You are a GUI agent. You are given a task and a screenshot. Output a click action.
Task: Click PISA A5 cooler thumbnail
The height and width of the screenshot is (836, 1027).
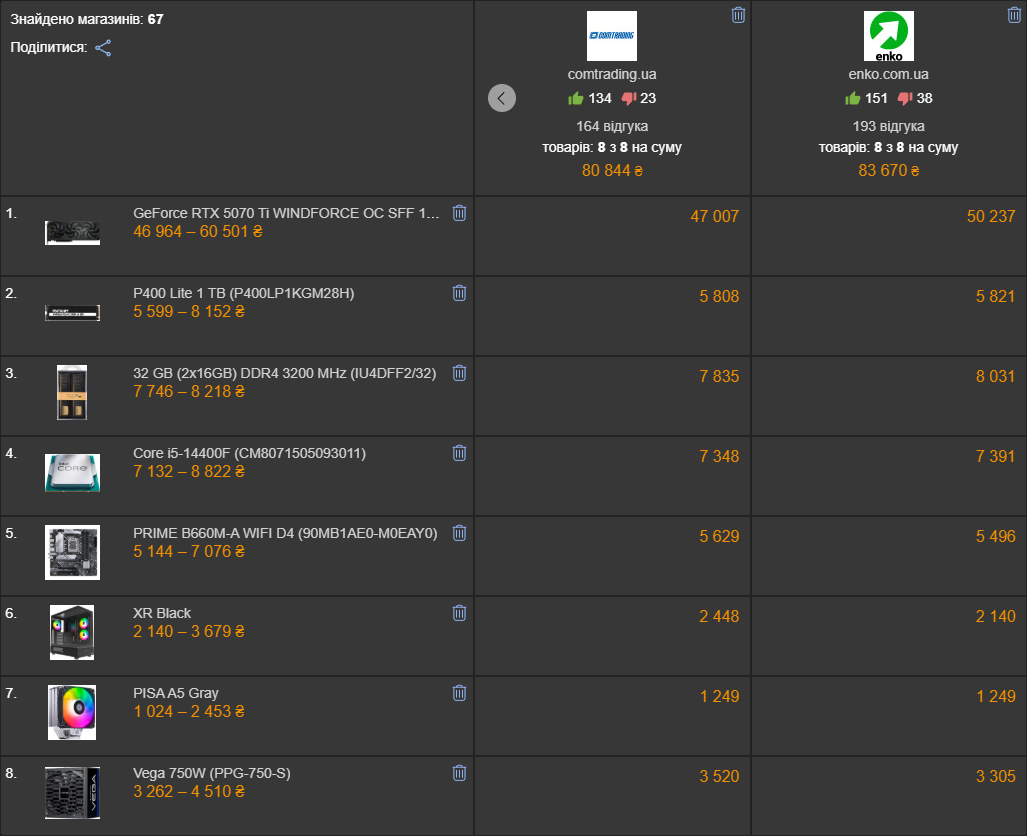point(72,712)
